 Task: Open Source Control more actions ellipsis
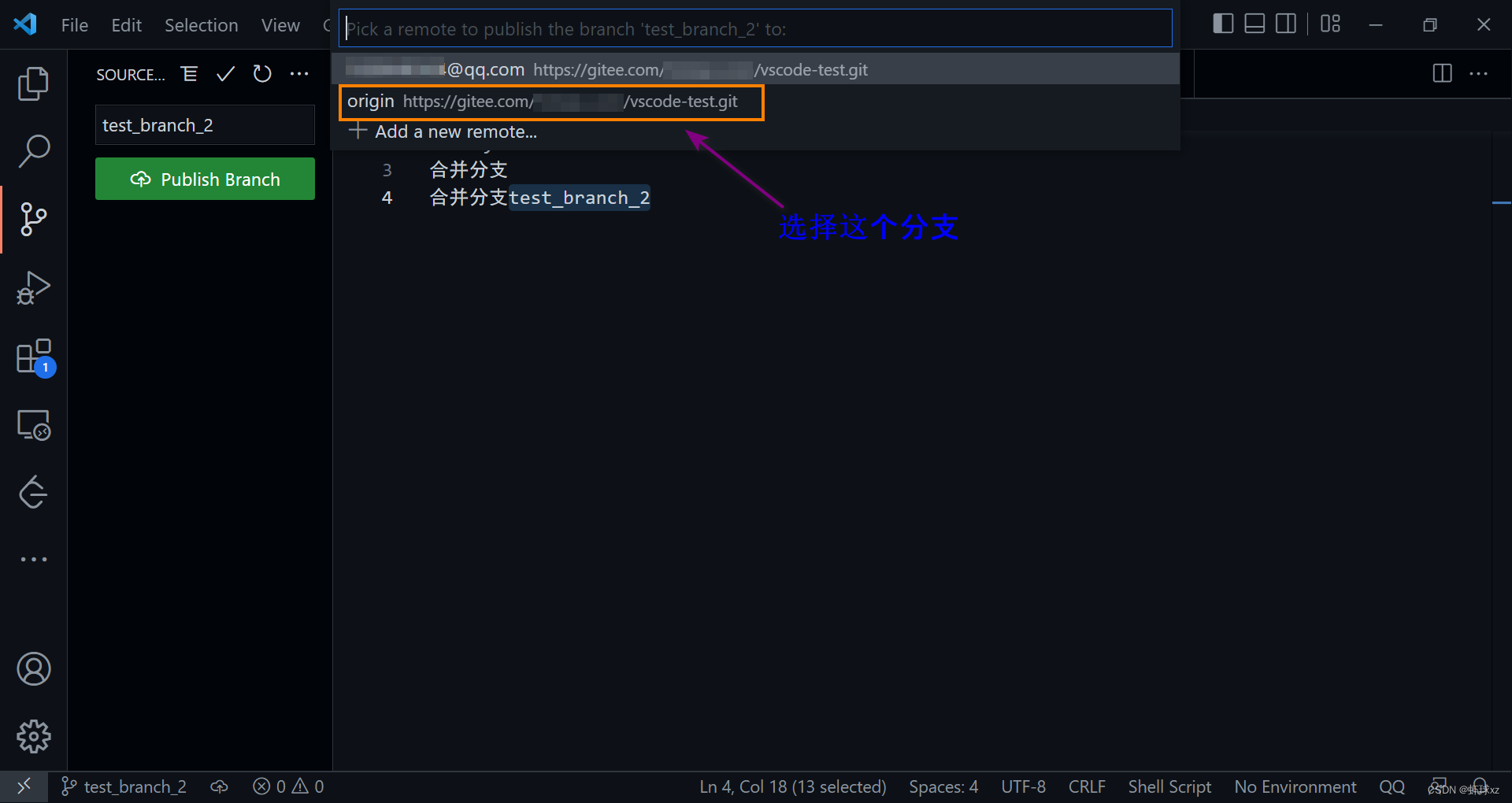tap(299, 74)
